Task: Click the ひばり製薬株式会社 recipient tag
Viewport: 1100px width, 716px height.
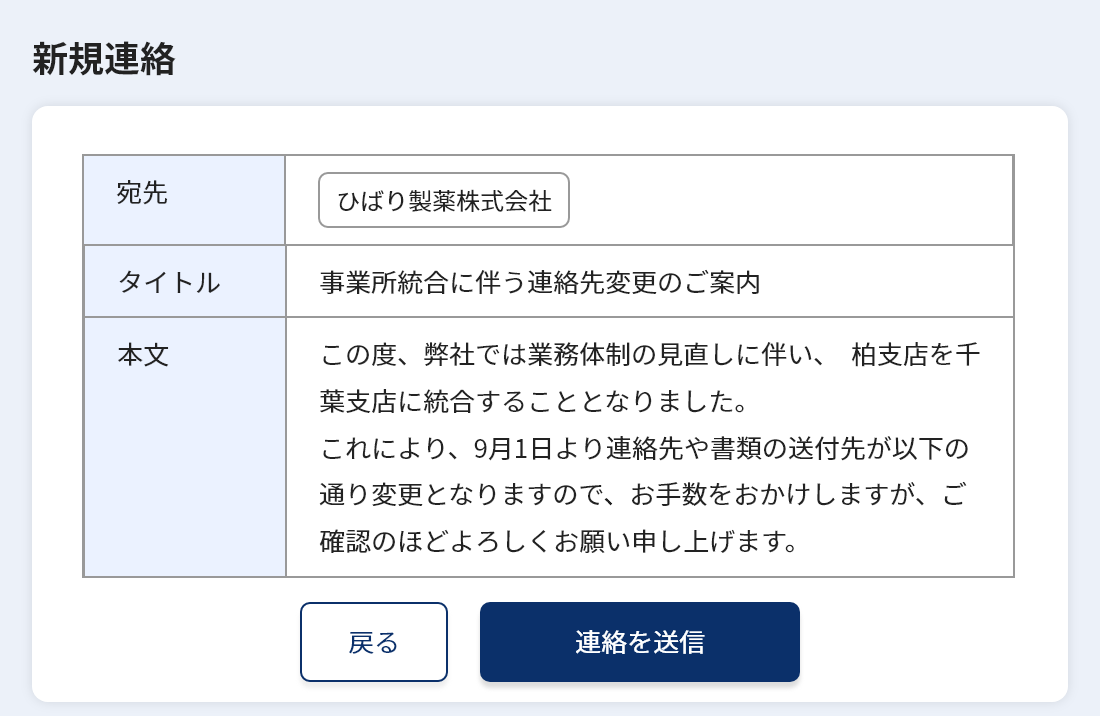Action: click(443, 200)
